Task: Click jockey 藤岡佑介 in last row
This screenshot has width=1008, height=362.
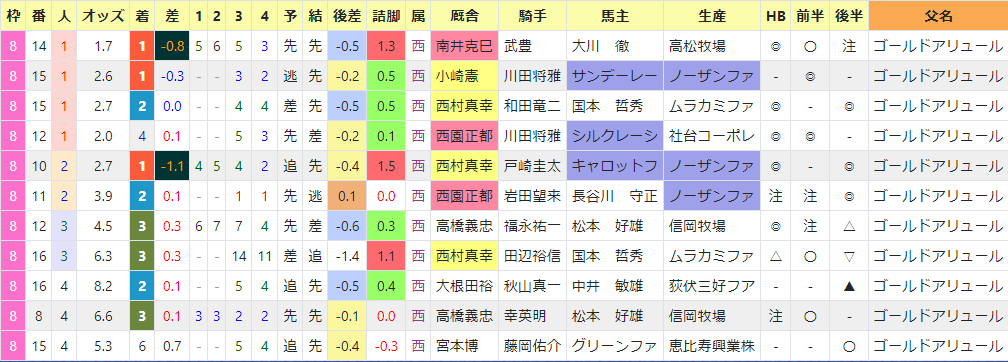Action: pyautogui.click(x=533, y=346)
